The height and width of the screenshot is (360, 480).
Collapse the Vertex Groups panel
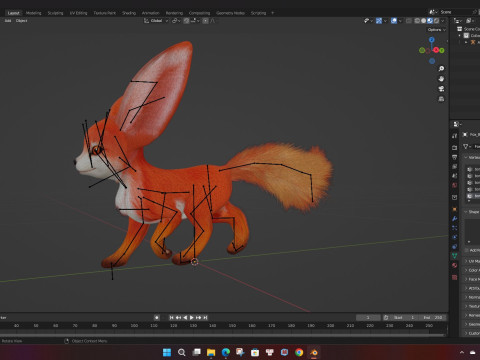coord(466,157)
